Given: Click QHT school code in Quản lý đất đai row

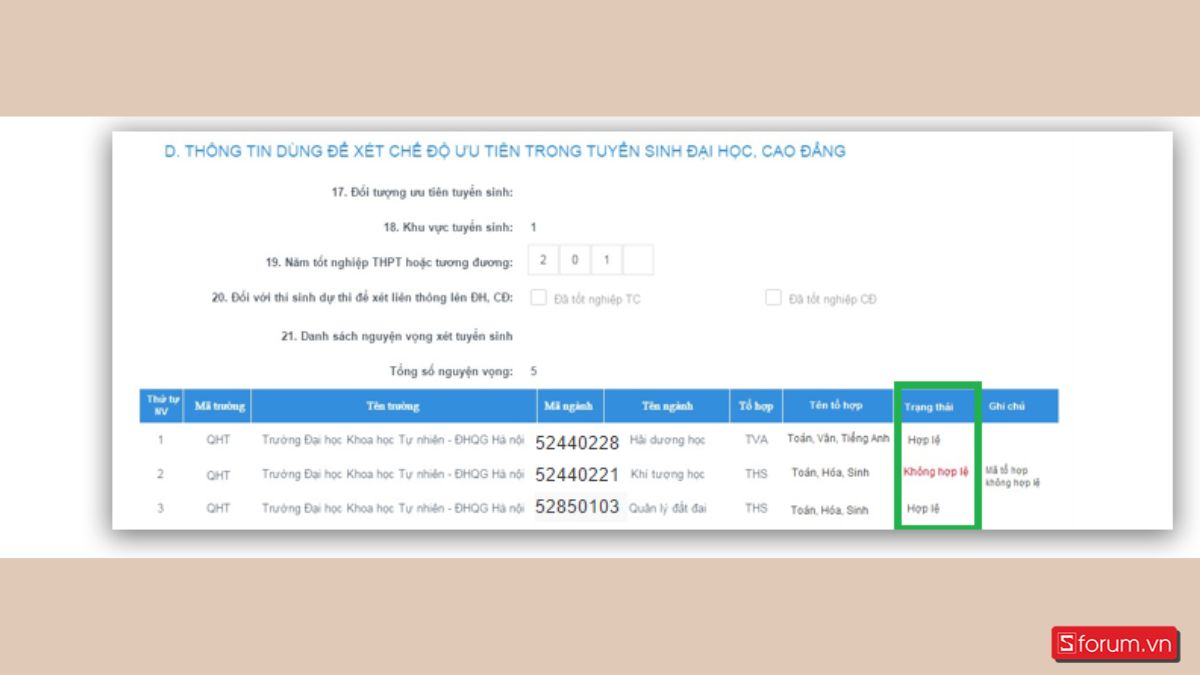Looking at the screenshot, I should click(218, 508).
